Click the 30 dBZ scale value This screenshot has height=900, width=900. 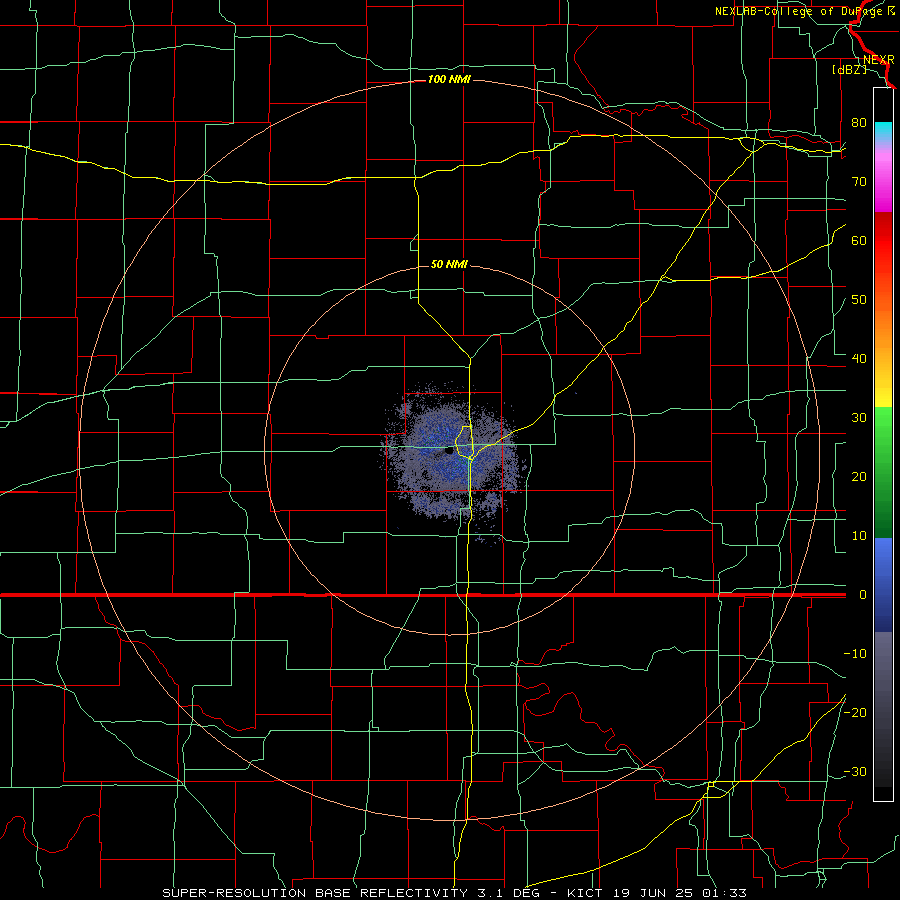coord(859,417)
